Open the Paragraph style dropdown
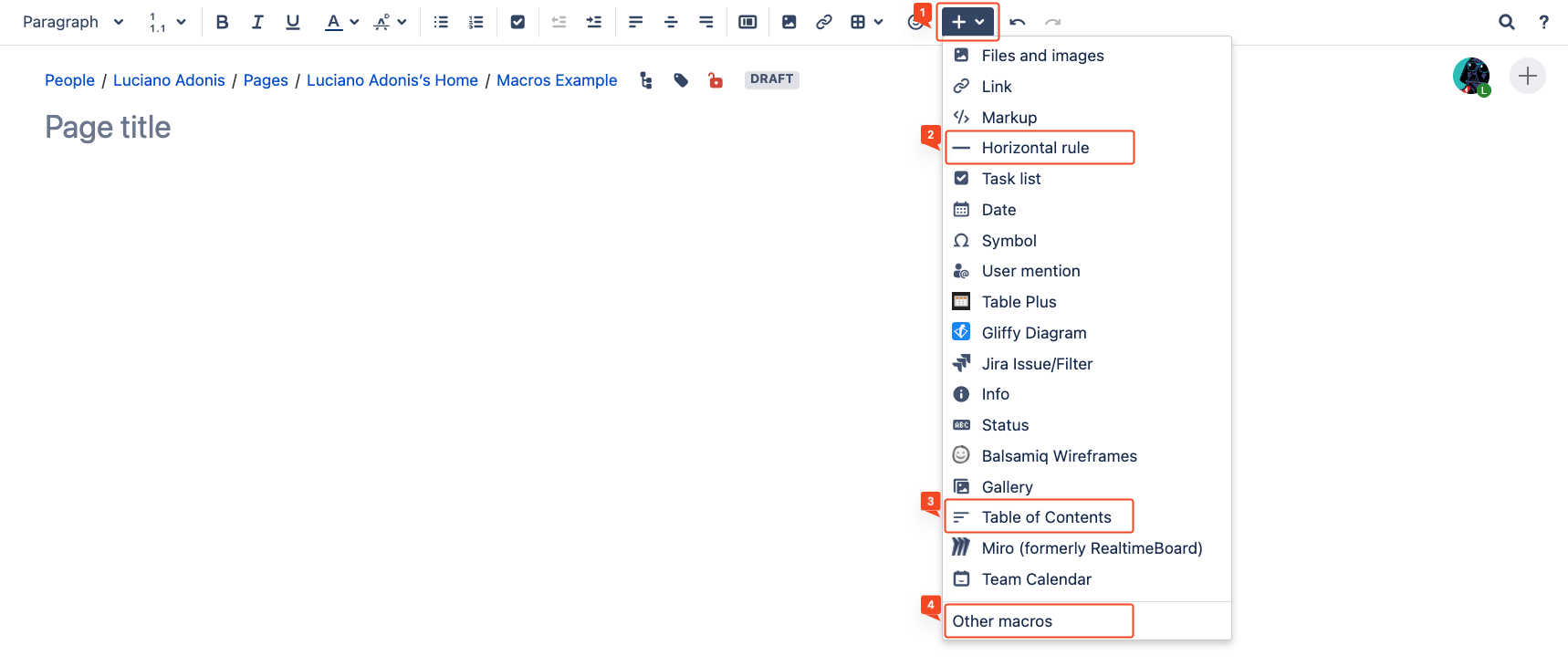Image resolution: width=1568 pixels, height=666 pixels. pos(73,22)
